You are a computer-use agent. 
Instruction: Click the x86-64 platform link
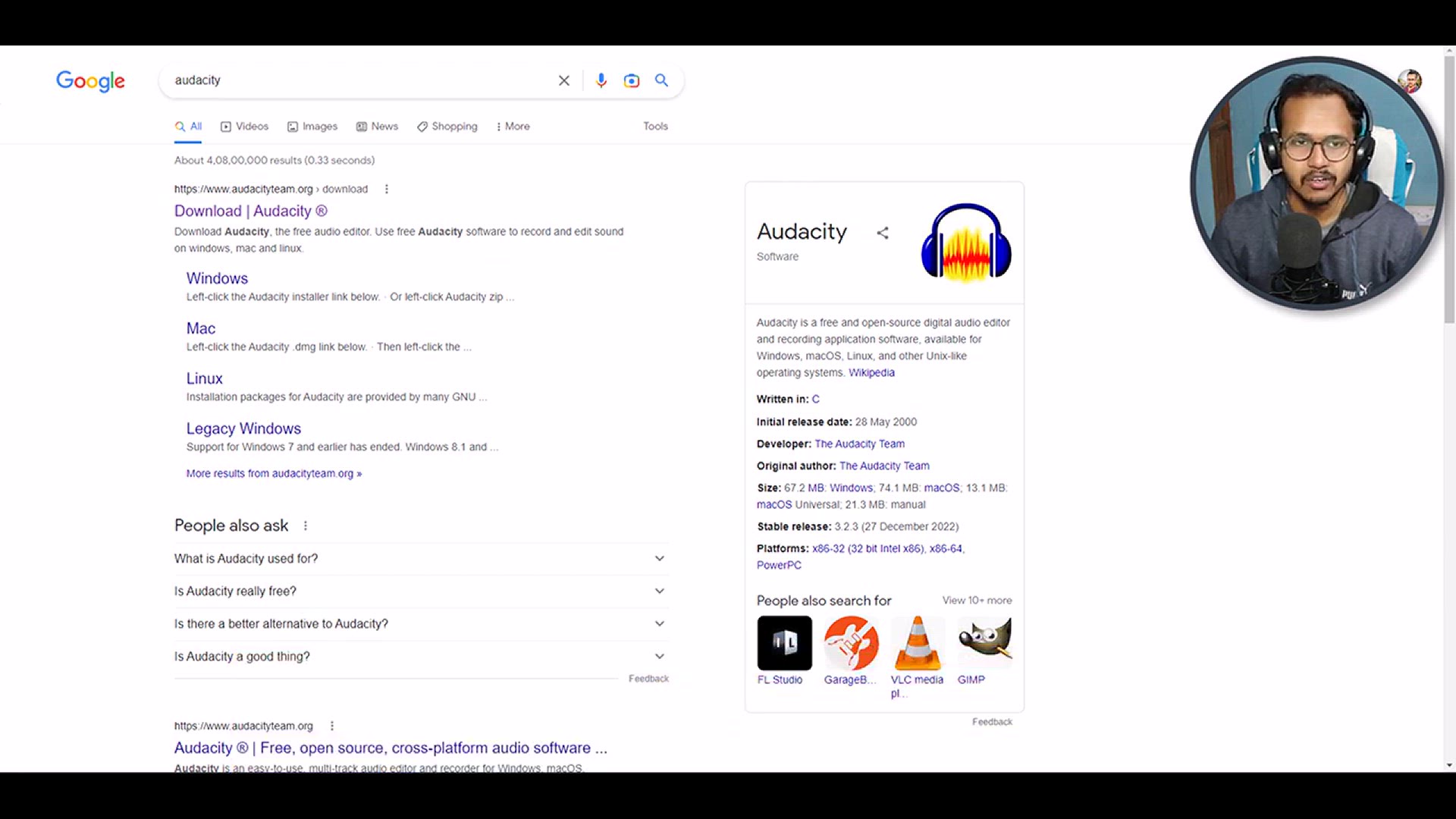946,548
